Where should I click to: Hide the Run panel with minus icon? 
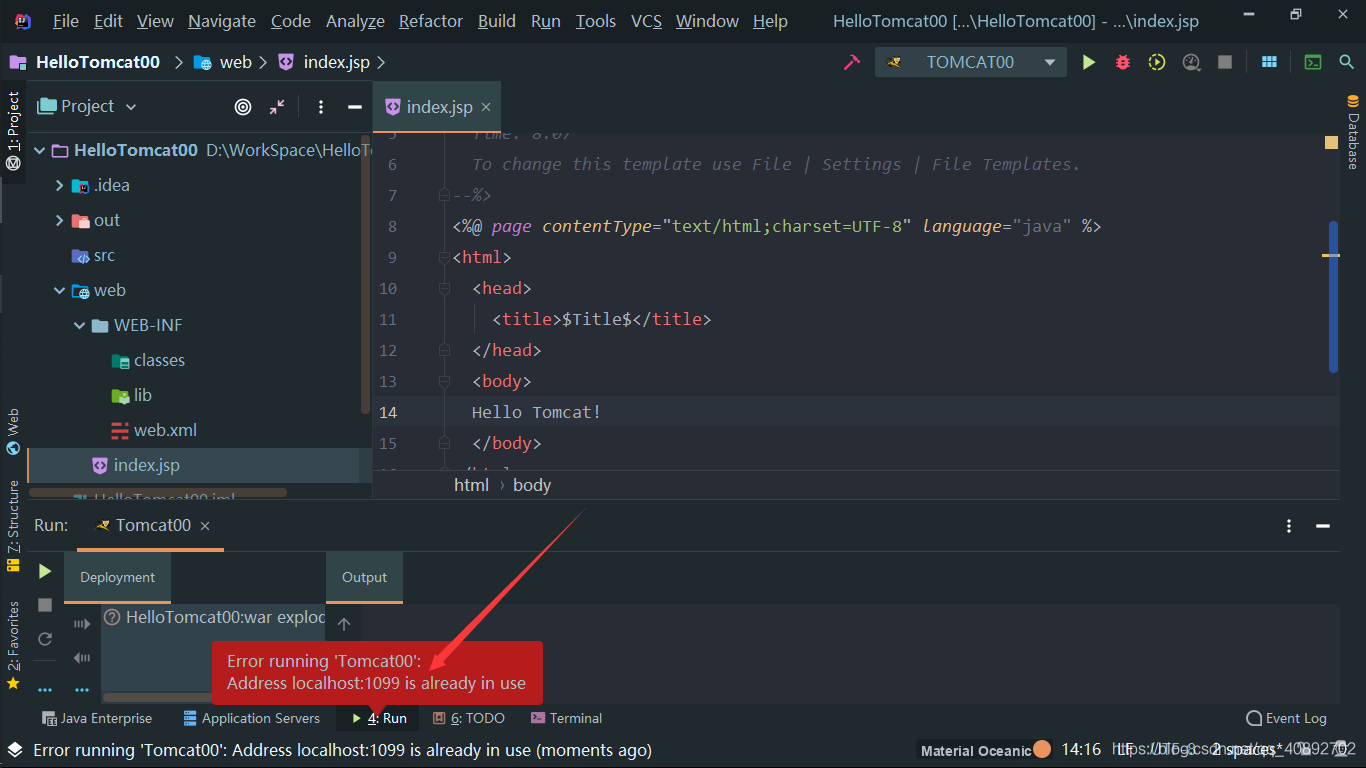tap(1323, 526)
